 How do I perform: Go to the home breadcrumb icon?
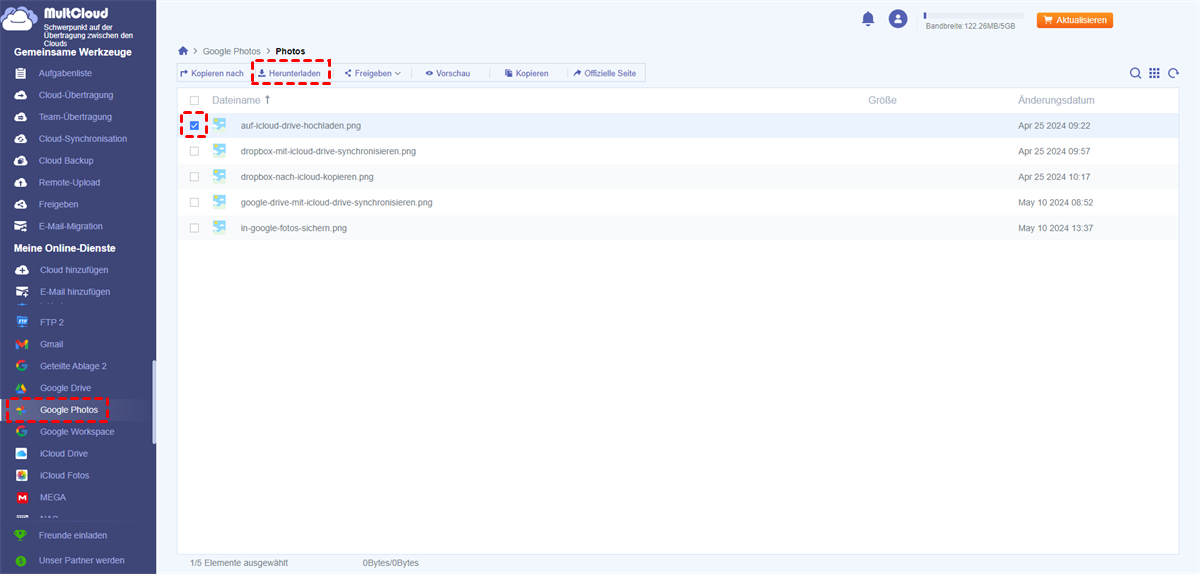coord(183,50)
